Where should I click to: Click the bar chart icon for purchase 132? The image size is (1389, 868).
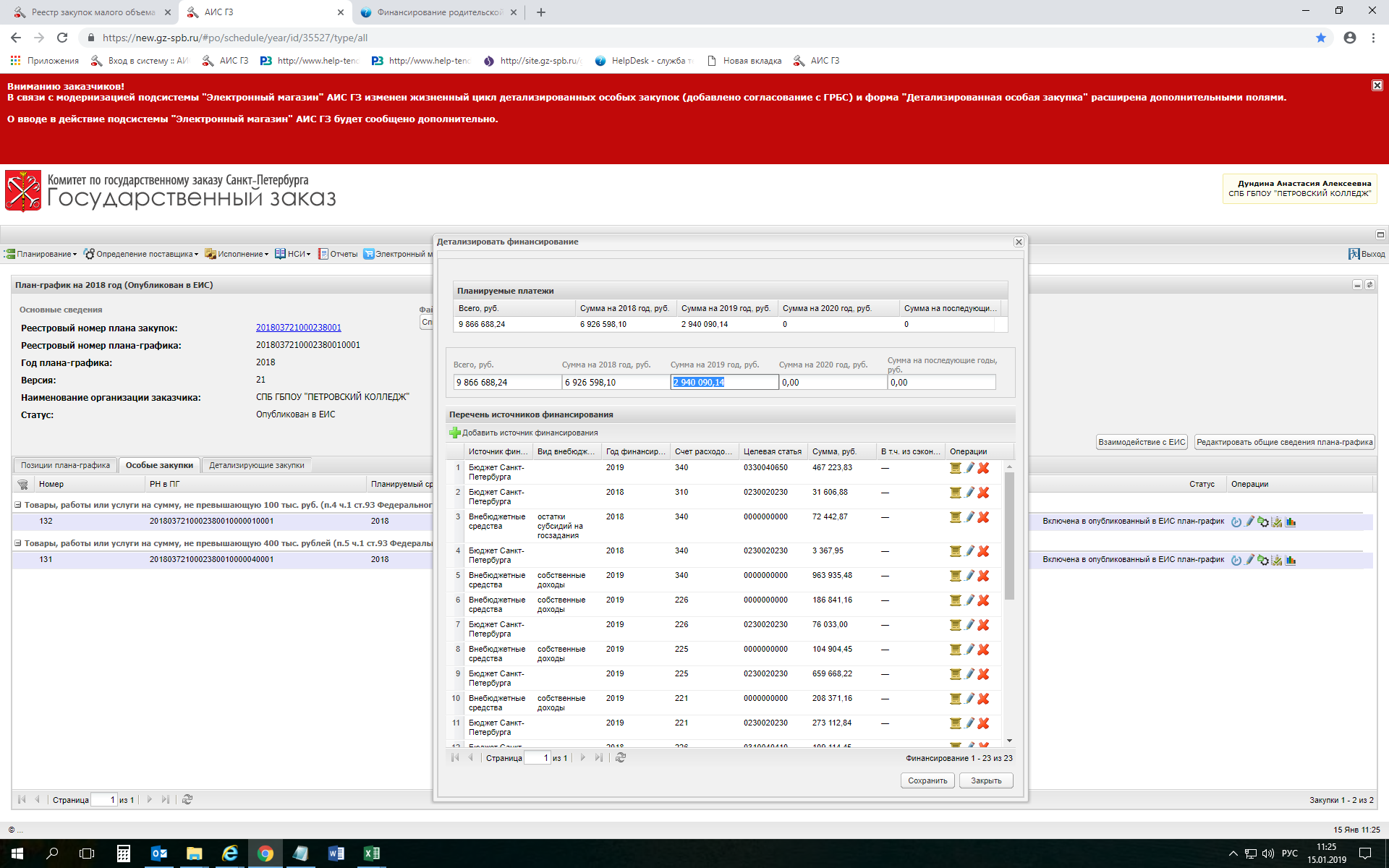pyautogui.click(x=1291, y=522)
